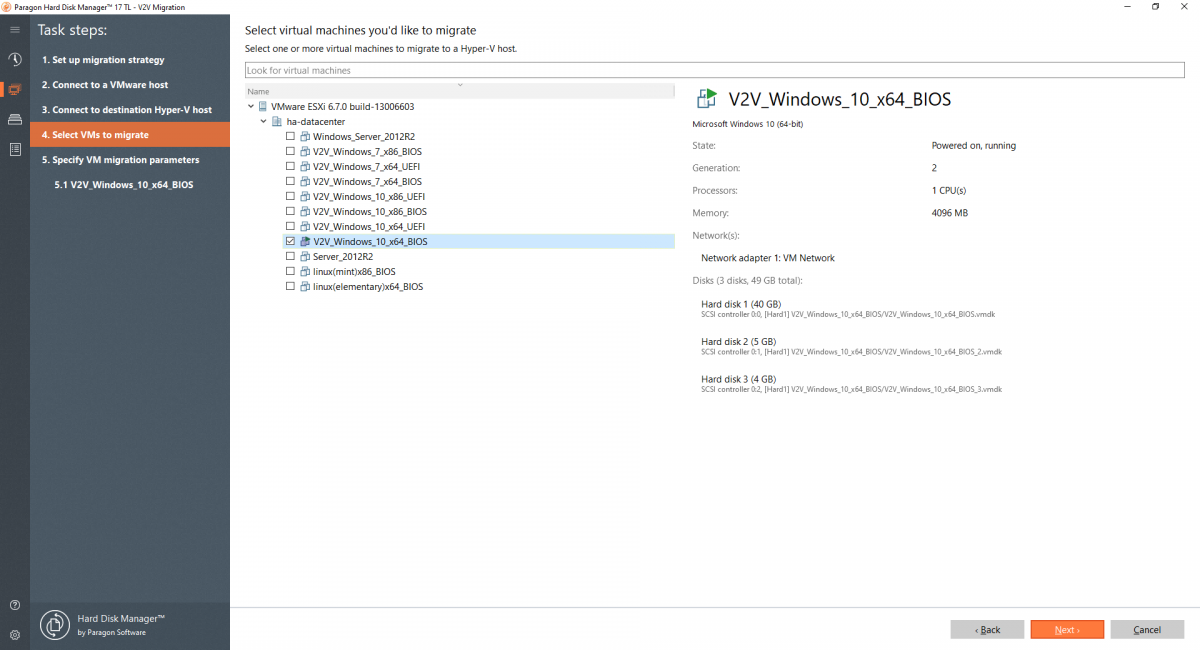Collapse the VMware ESXi 6.7.0 tree node
1200x650 pixels.
point(251,106)
